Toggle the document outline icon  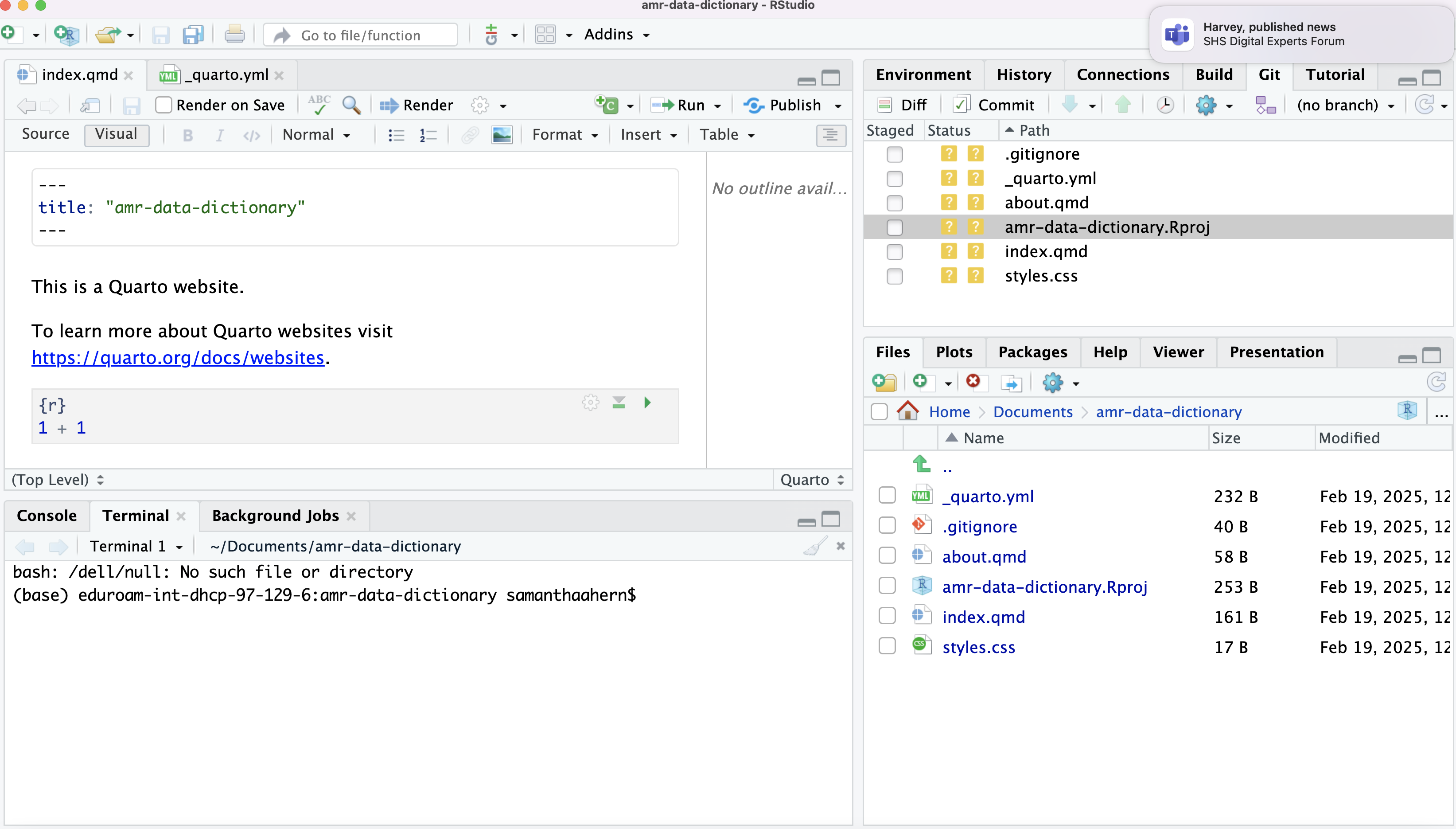click(x=831, y=135)
